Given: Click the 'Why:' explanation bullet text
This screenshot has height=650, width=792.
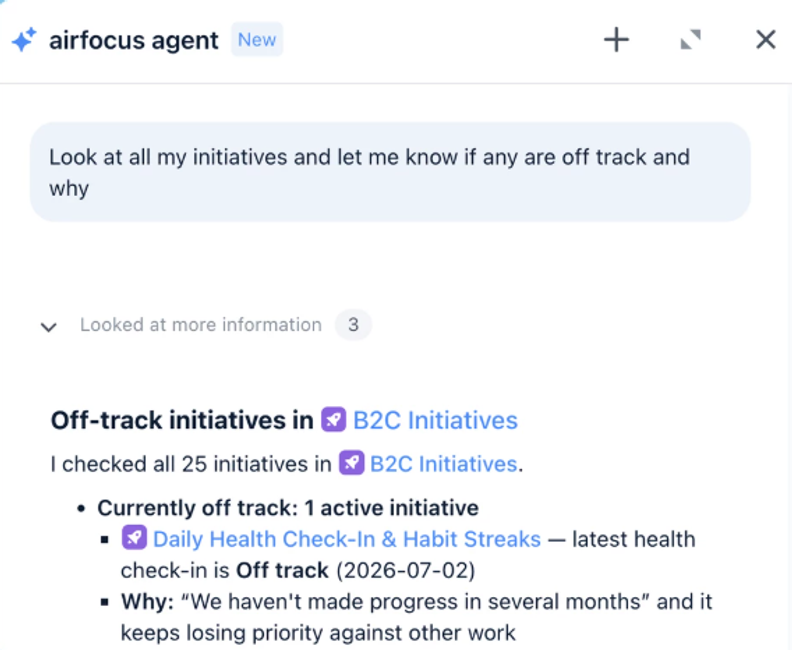Looking at the screenshot, I should tap(416, 617).
